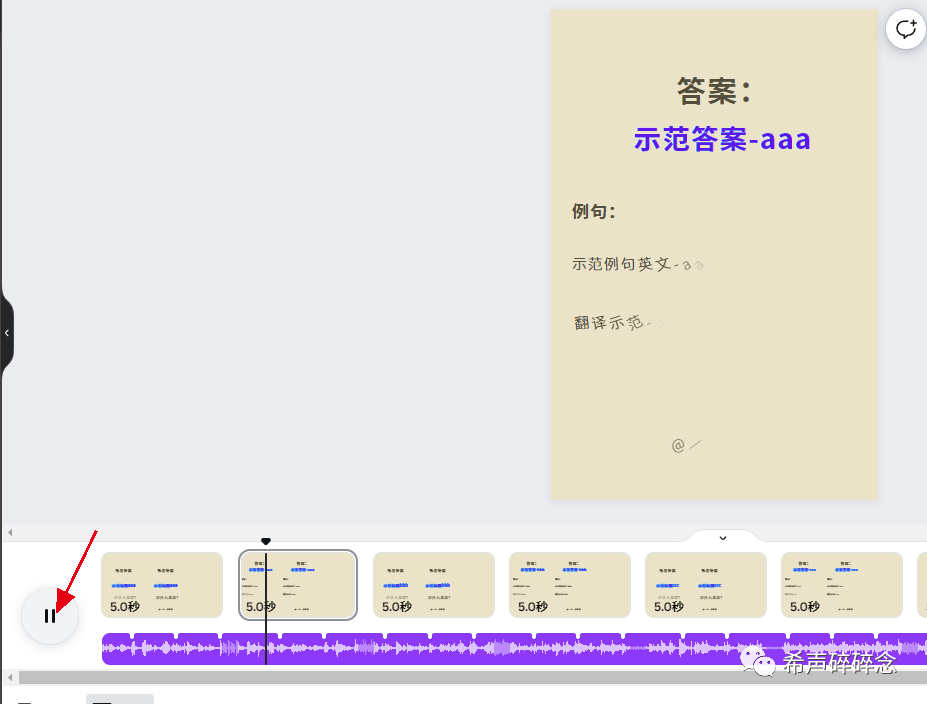Click the 5.0秒 duration label on the selected page
This screenshot has width=927, height=704.
pyautogui.click(x=259, y=606)
